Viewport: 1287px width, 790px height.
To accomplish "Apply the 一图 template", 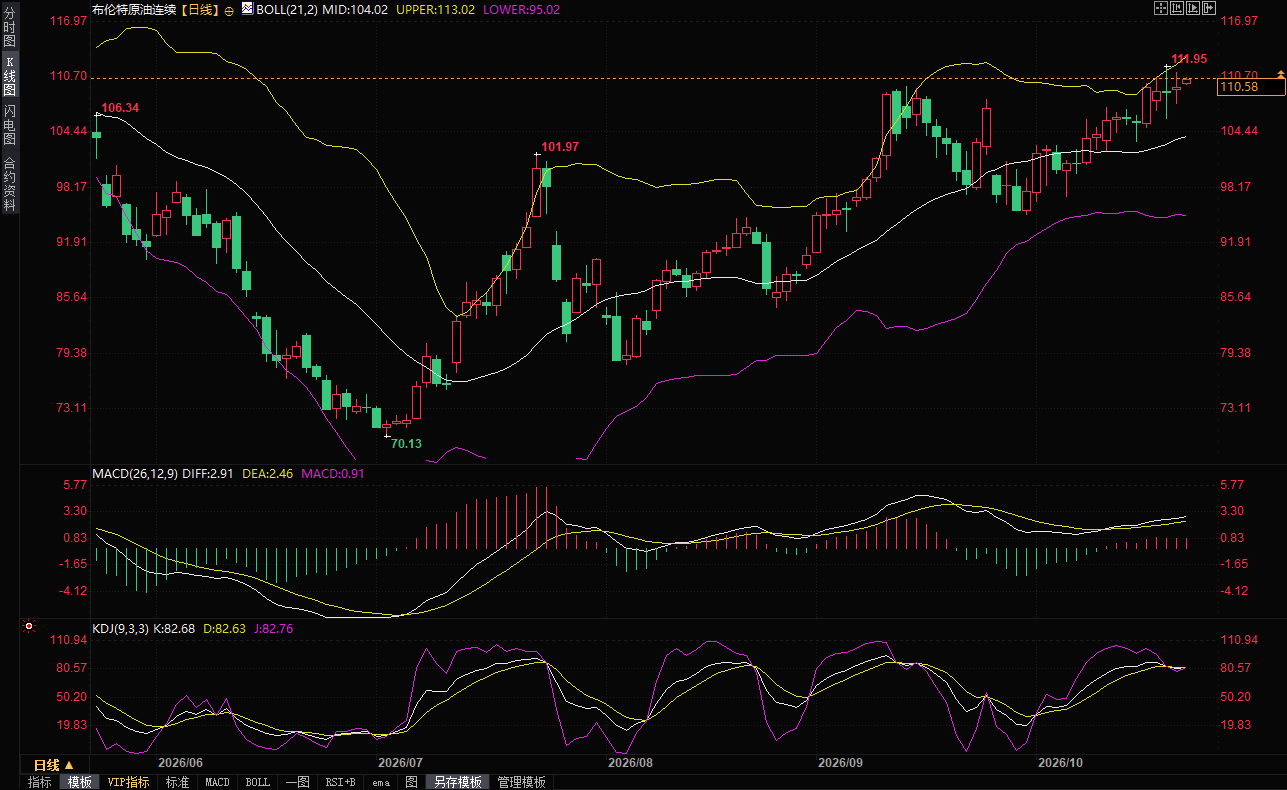I will pyautogui.click(x=297, y=782).
